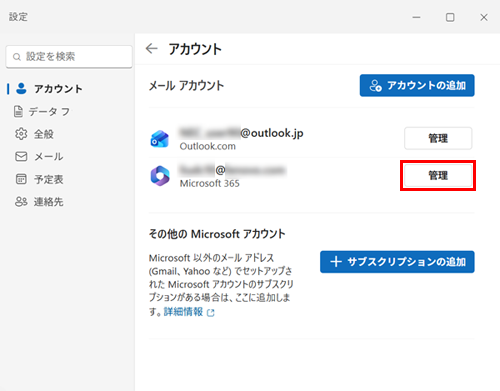Maximize the 設定 window
The image size is (500, 391).
coord(450,17)
